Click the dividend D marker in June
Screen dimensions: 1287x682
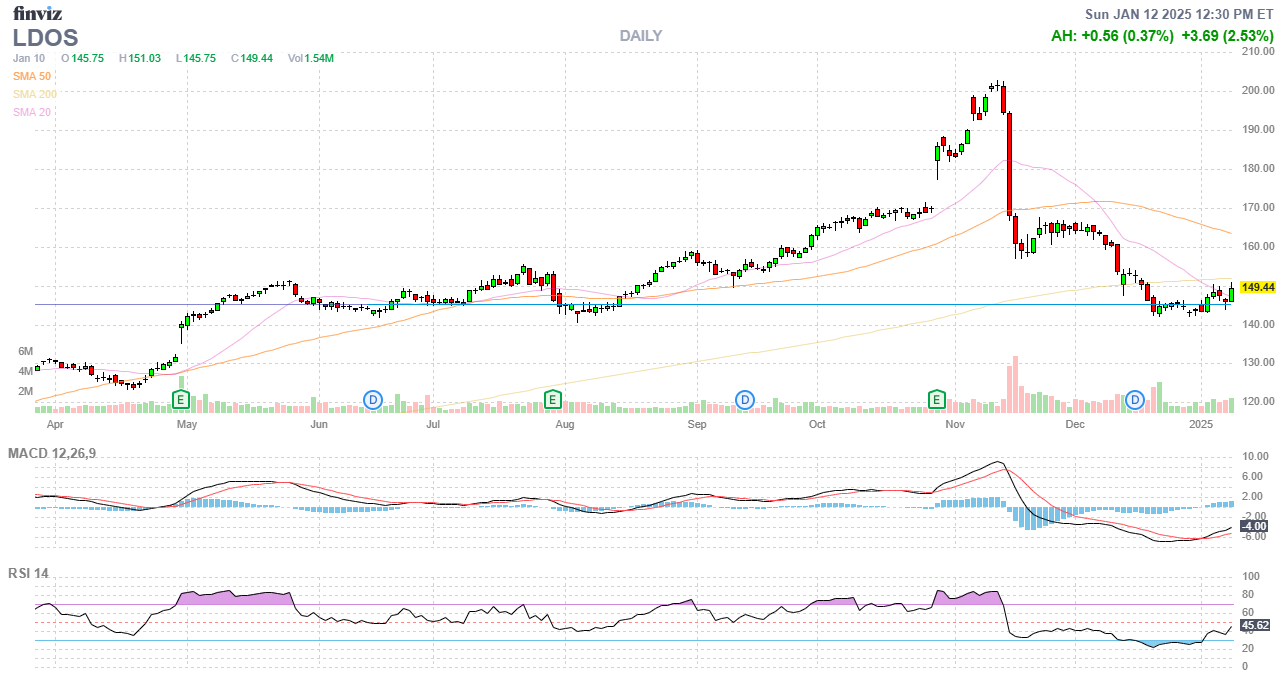[x=372, y=400]
